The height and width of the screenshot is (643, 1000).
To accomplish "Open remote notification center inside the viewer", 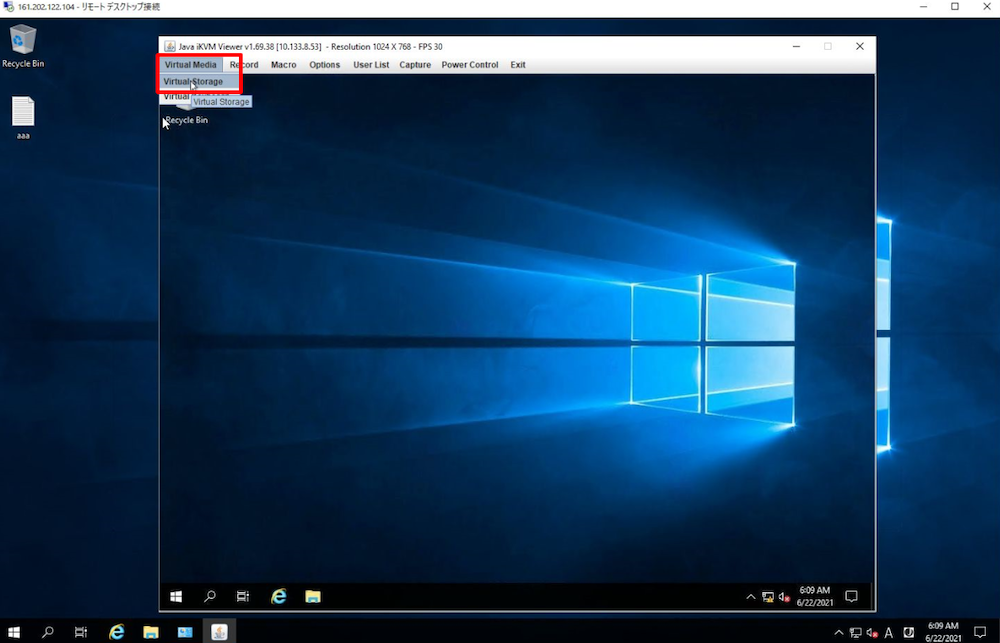I will (852, 596).
